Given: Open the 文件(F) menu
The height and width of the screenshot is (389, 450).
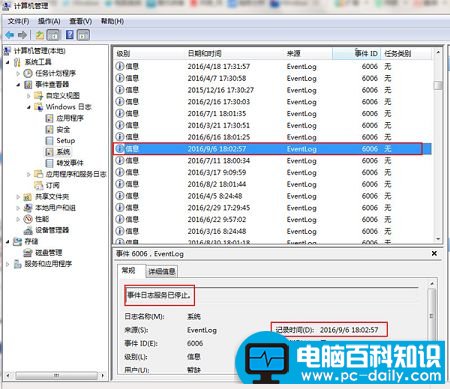Looking at the screenshot, I should [x=18, y=21].
